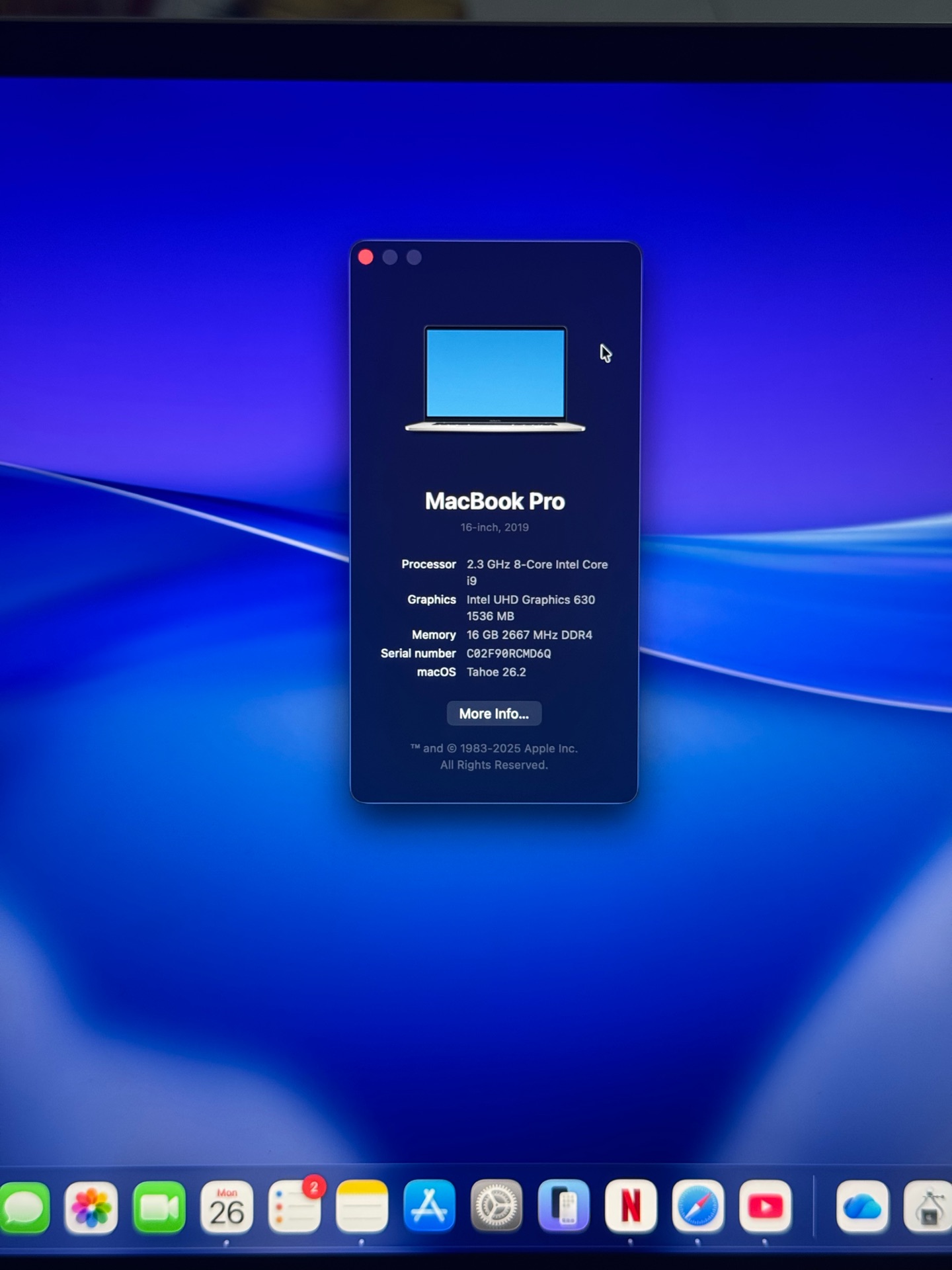The height and width of the screenshot is (1270, 952).
Task: Click the Graphics label
Action: tap(432, 599)
